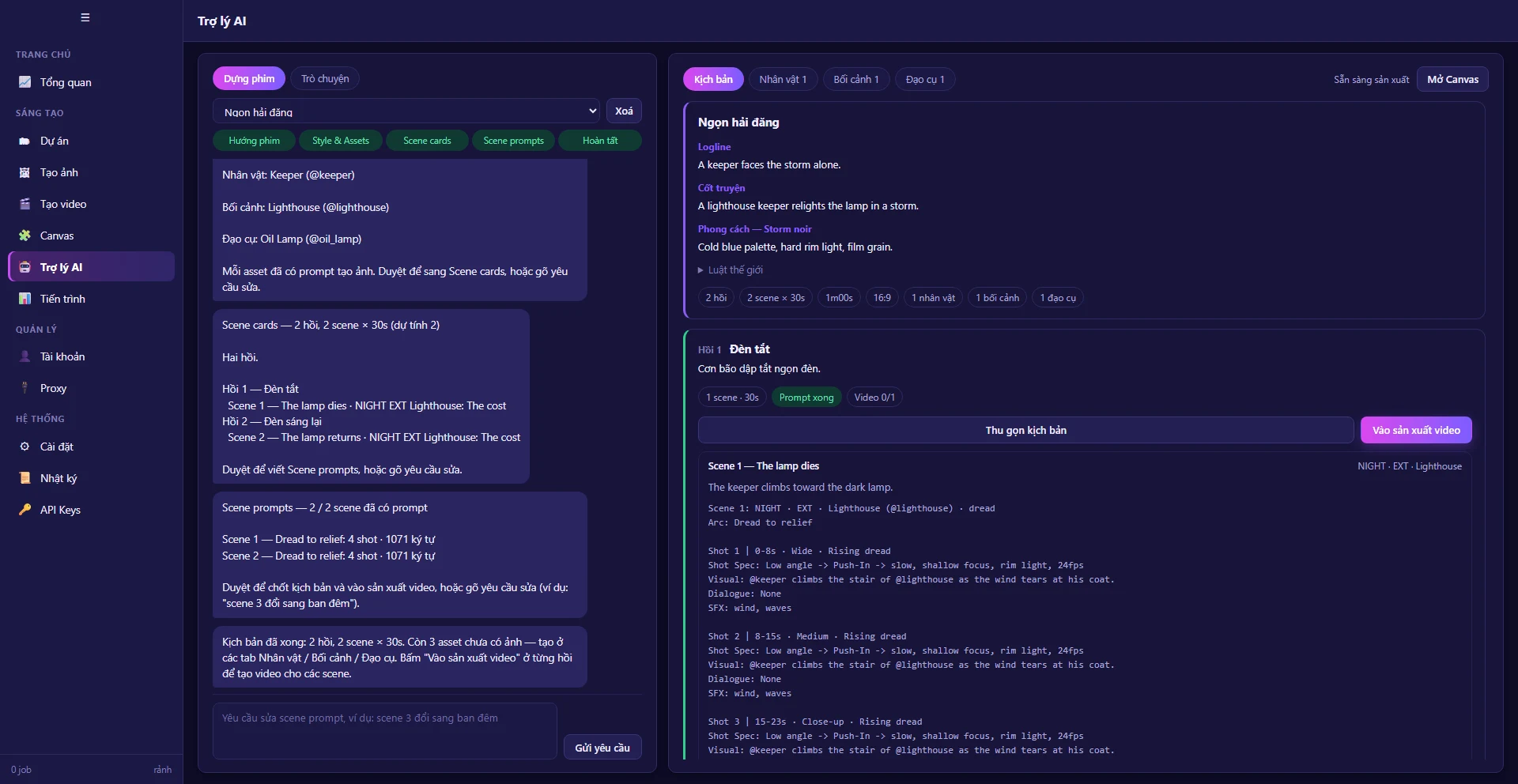Open Dự án folder icon
Viewport: 1518px width, 784px height.
[x=25, y=141]
